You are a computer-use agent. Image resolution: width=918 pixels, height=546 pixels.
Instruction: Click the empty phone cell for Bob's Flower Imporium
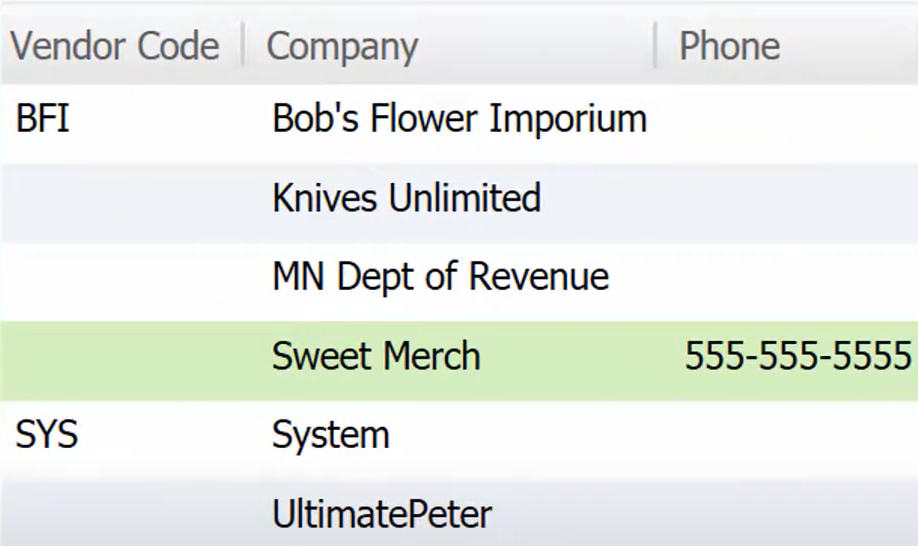coord(786,119)
